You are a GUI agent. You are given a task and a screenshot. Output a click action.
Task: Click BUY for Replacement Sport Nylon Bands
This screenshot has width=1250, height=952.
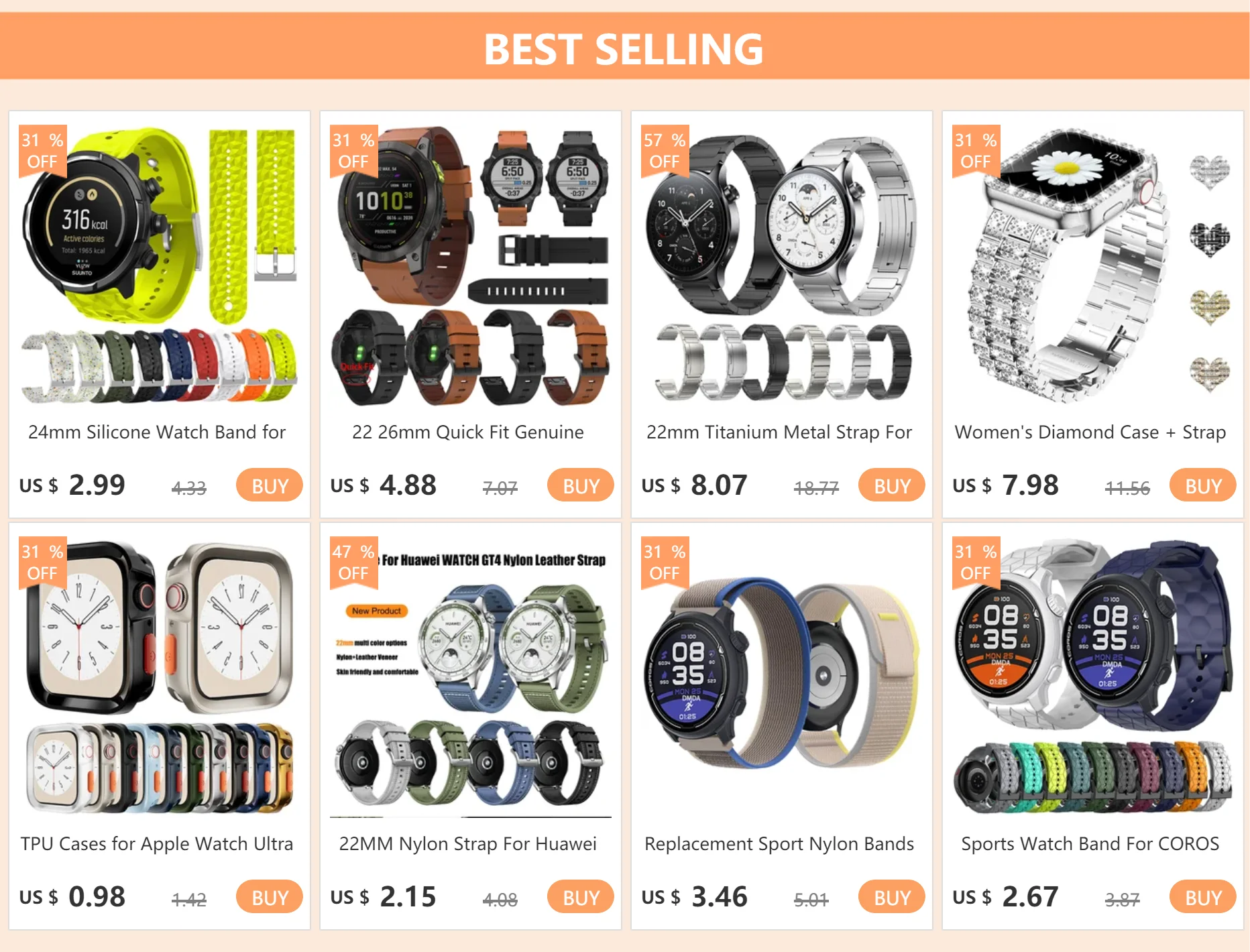tap(892, 897)
